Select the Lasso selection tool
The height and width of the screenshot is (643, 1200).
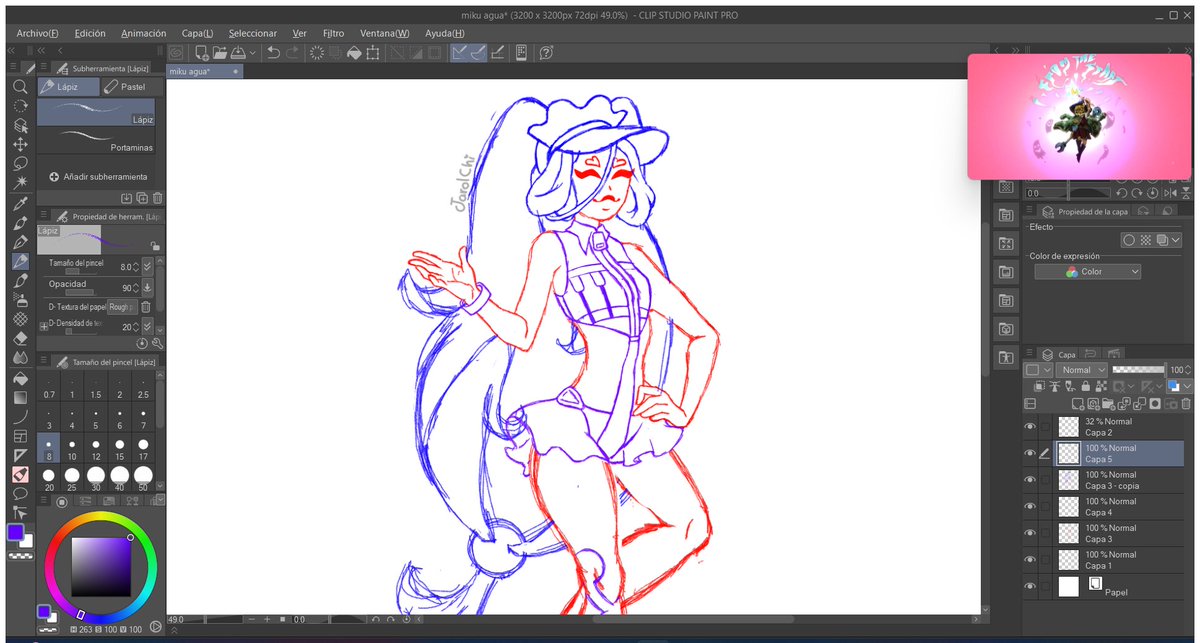pos(19,163)
